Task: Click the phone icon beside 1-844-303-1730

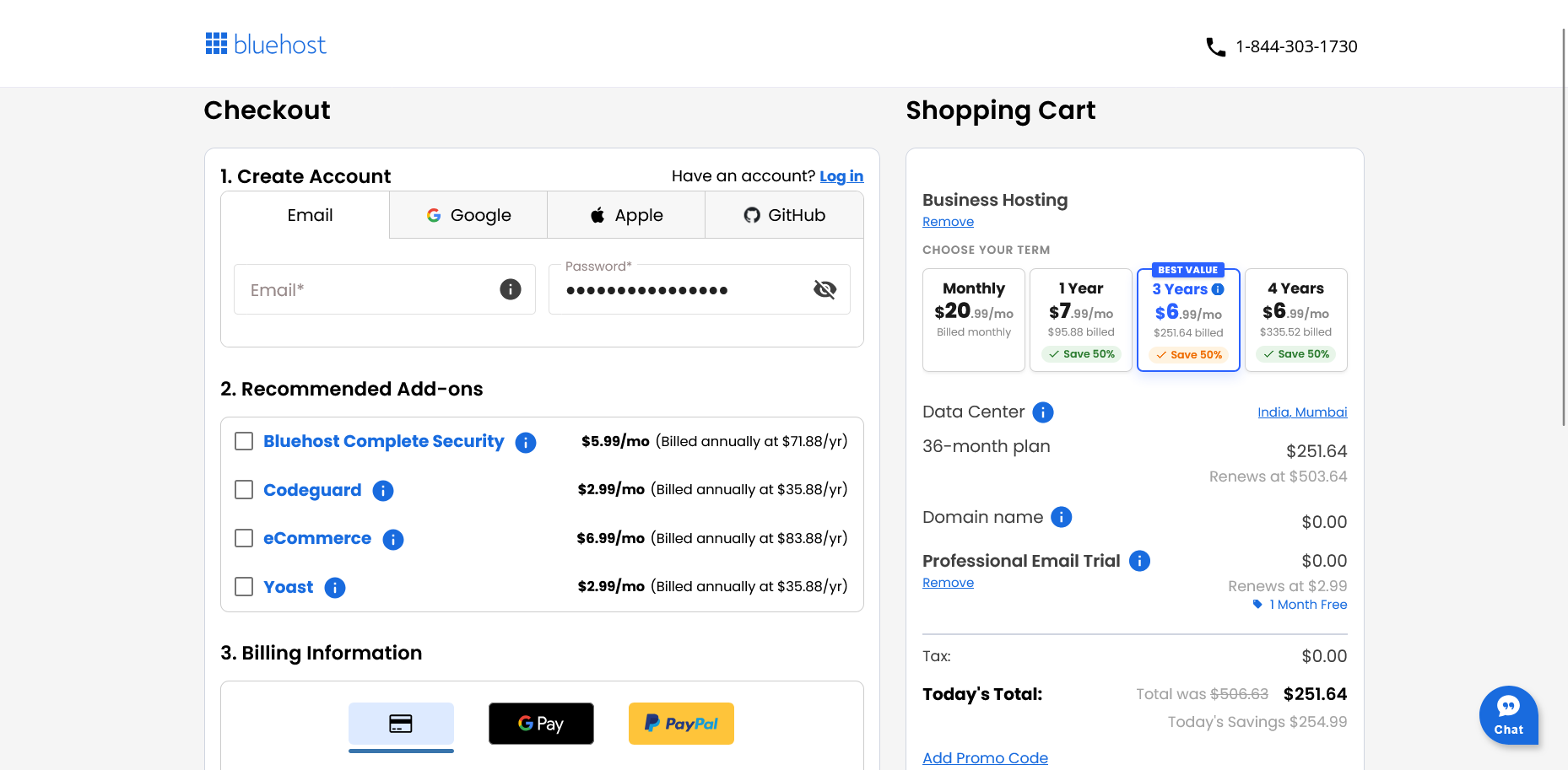Action: coord(1215,47)
